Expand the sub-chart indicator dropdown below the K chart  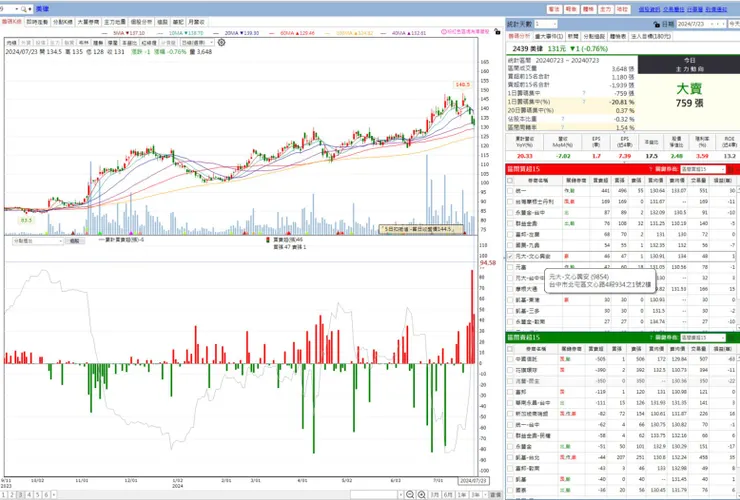[x=38, y=241]
